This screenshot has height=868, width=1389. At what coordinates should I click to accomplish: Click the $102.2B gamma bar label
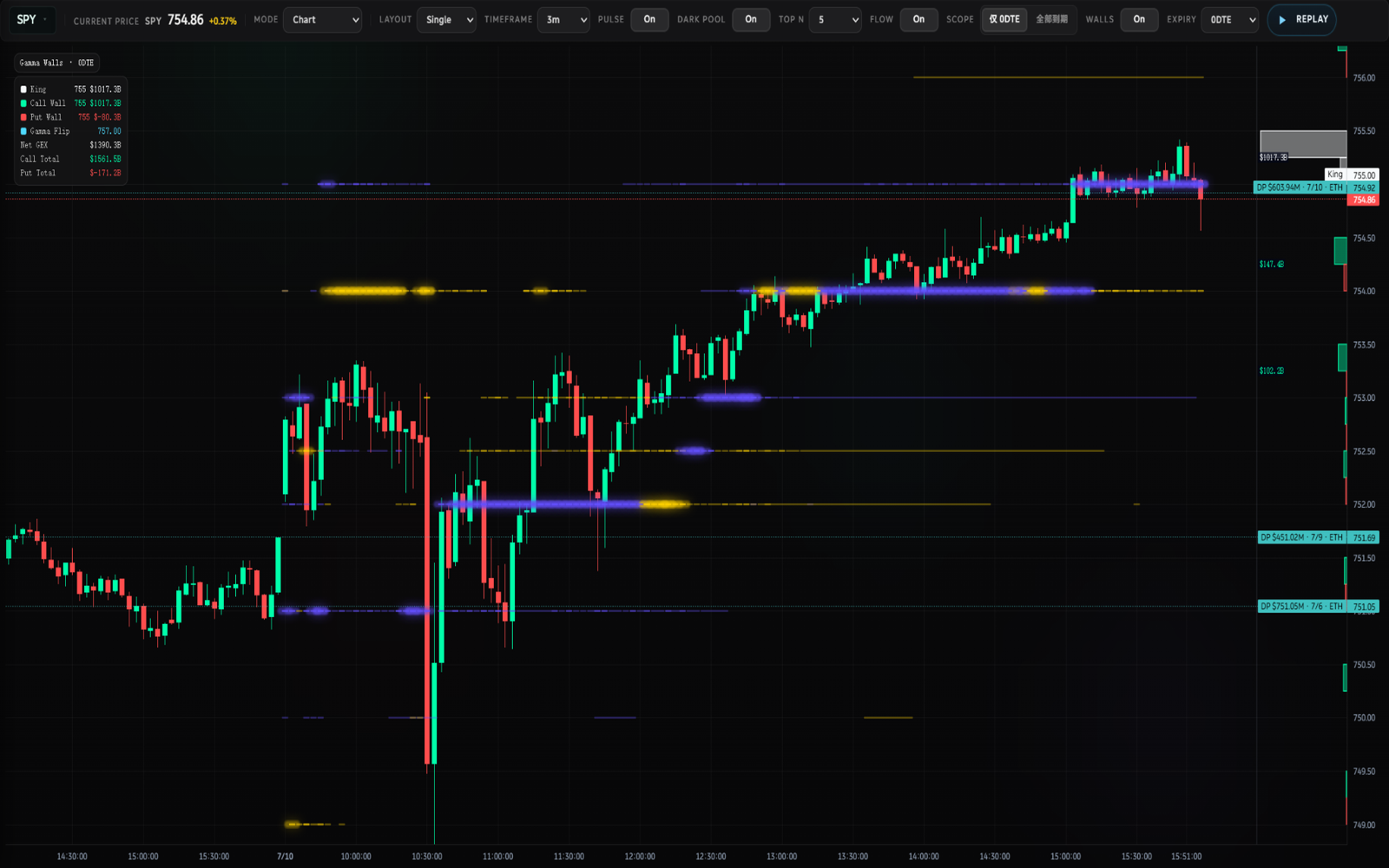pyautogui.click(x=1272, y=371)
